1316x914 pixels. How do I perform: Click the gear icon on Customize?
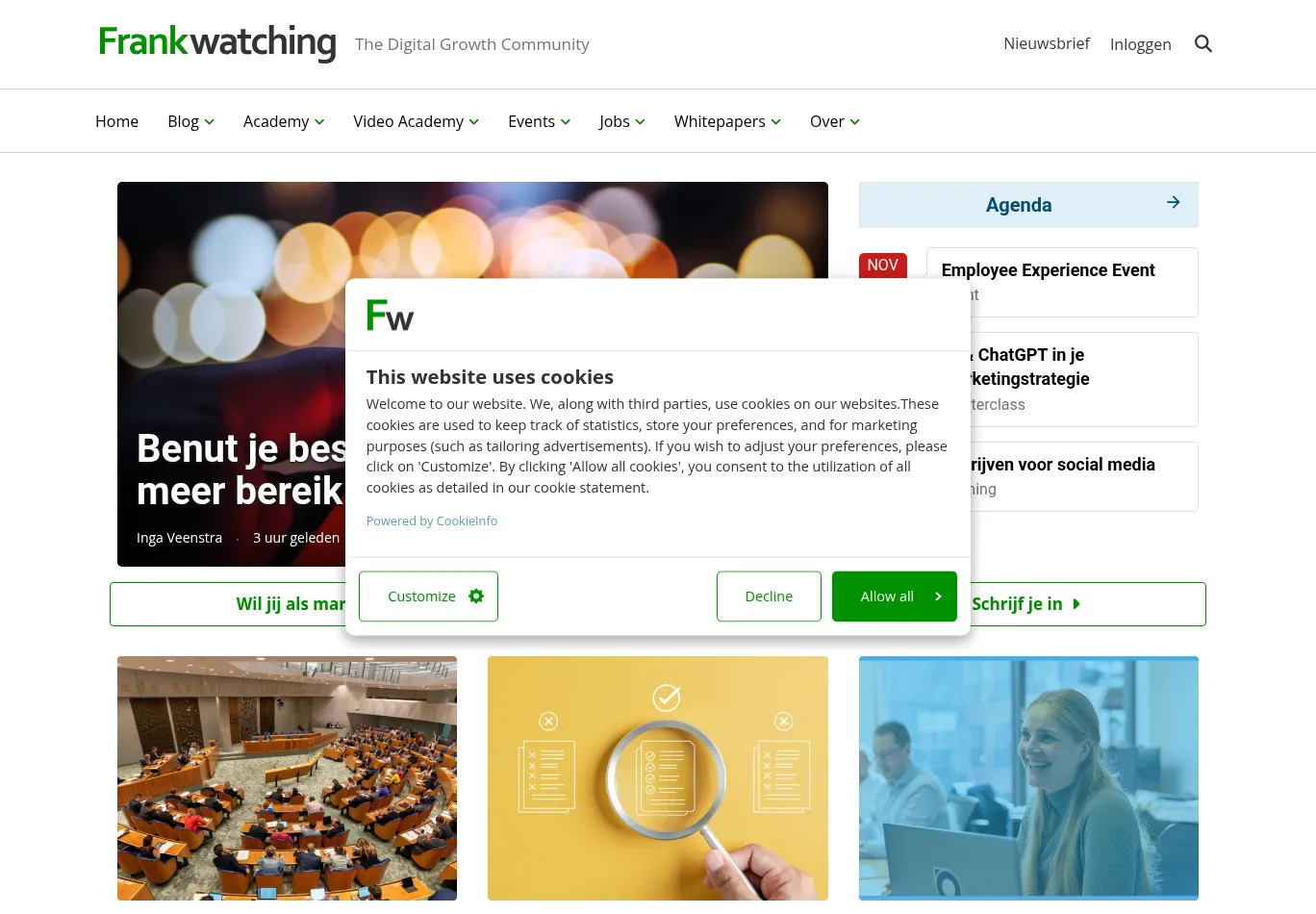tap(476, 597)
